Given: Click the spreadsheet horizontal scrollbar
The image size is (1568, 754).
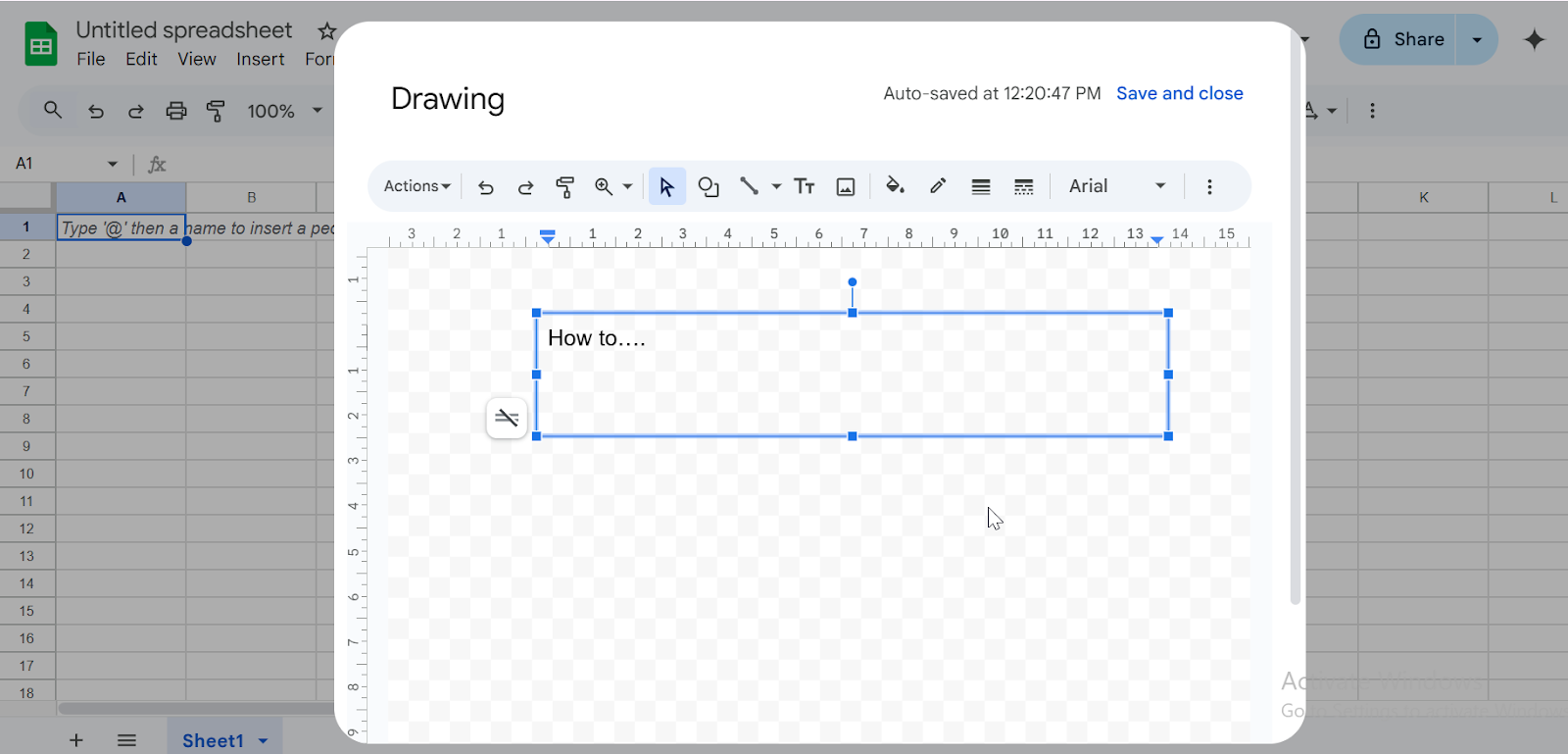Looking at the screenshot, I should click(196, 708).
